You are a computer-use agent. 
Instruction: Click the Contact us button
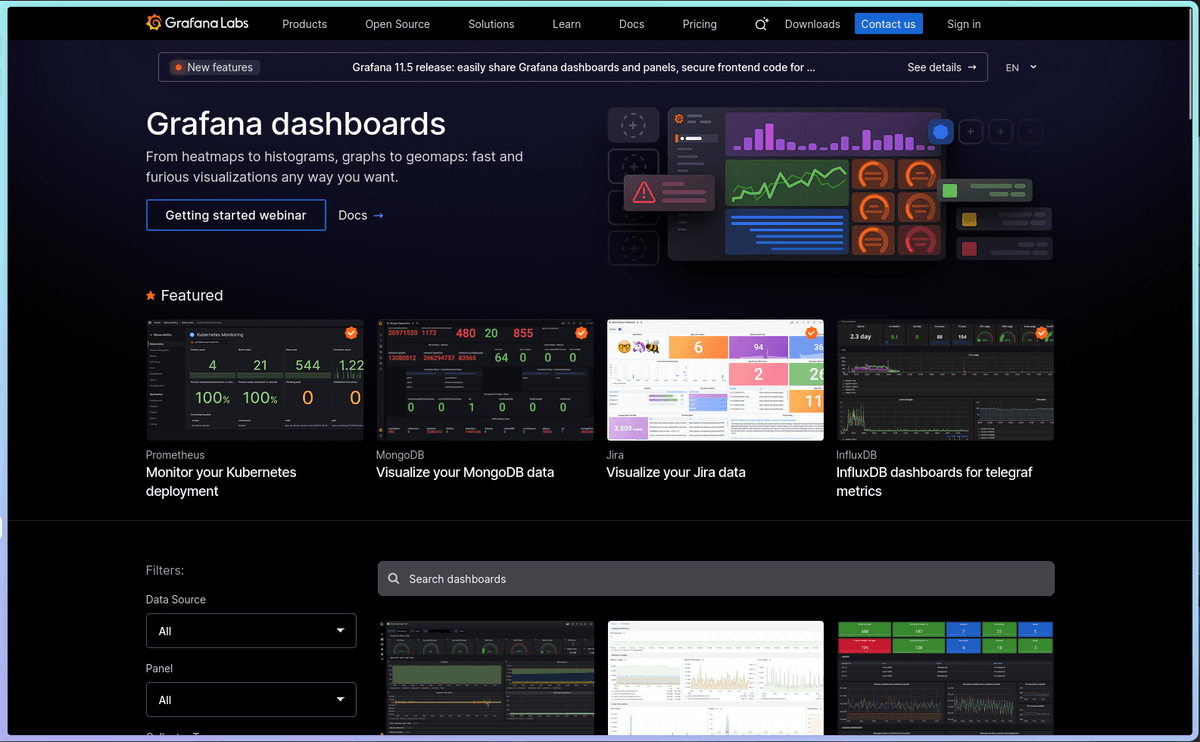888,24
